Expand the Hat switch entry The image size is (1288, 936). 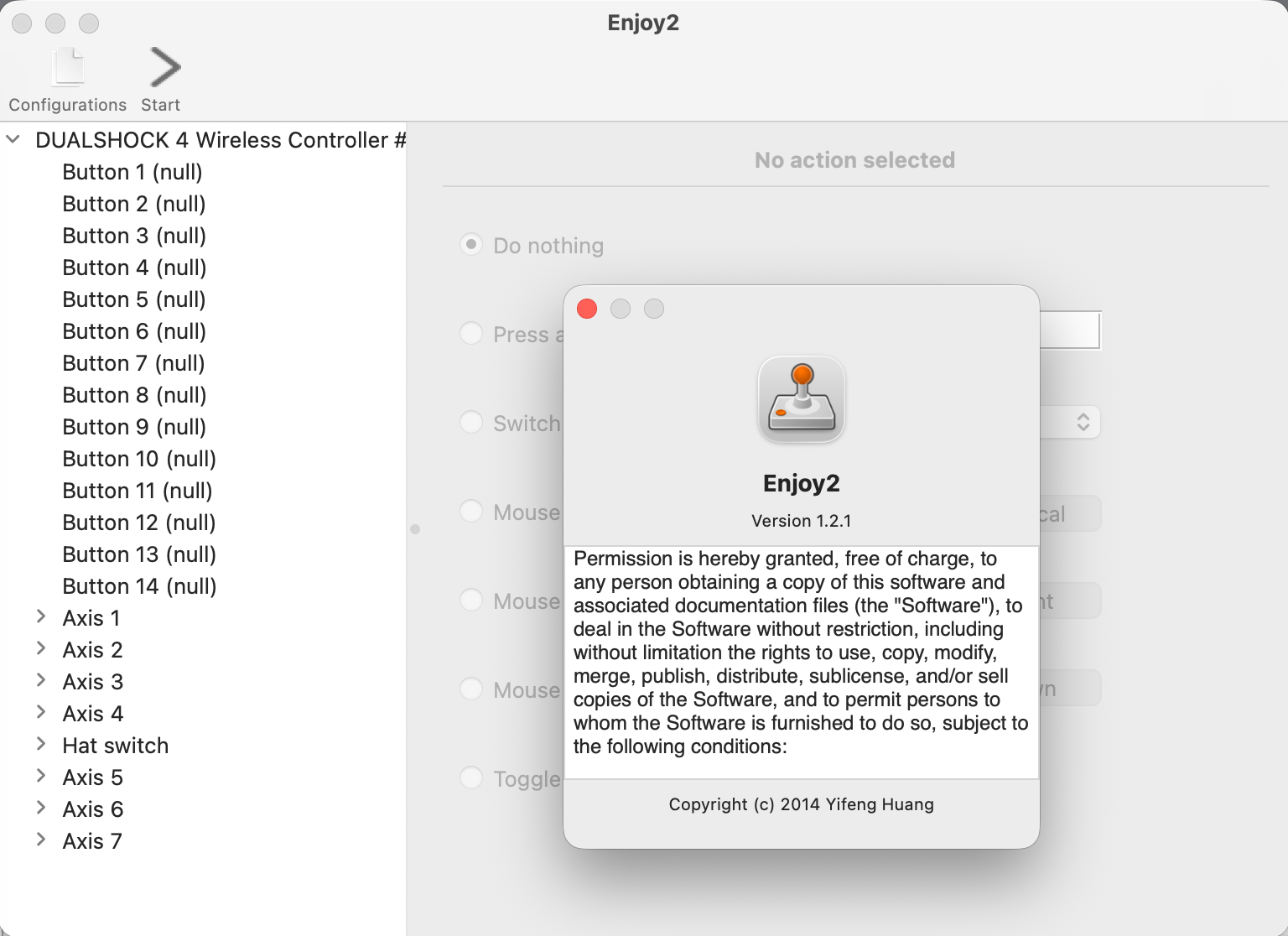pyautogui.click(x=41, y=745)
